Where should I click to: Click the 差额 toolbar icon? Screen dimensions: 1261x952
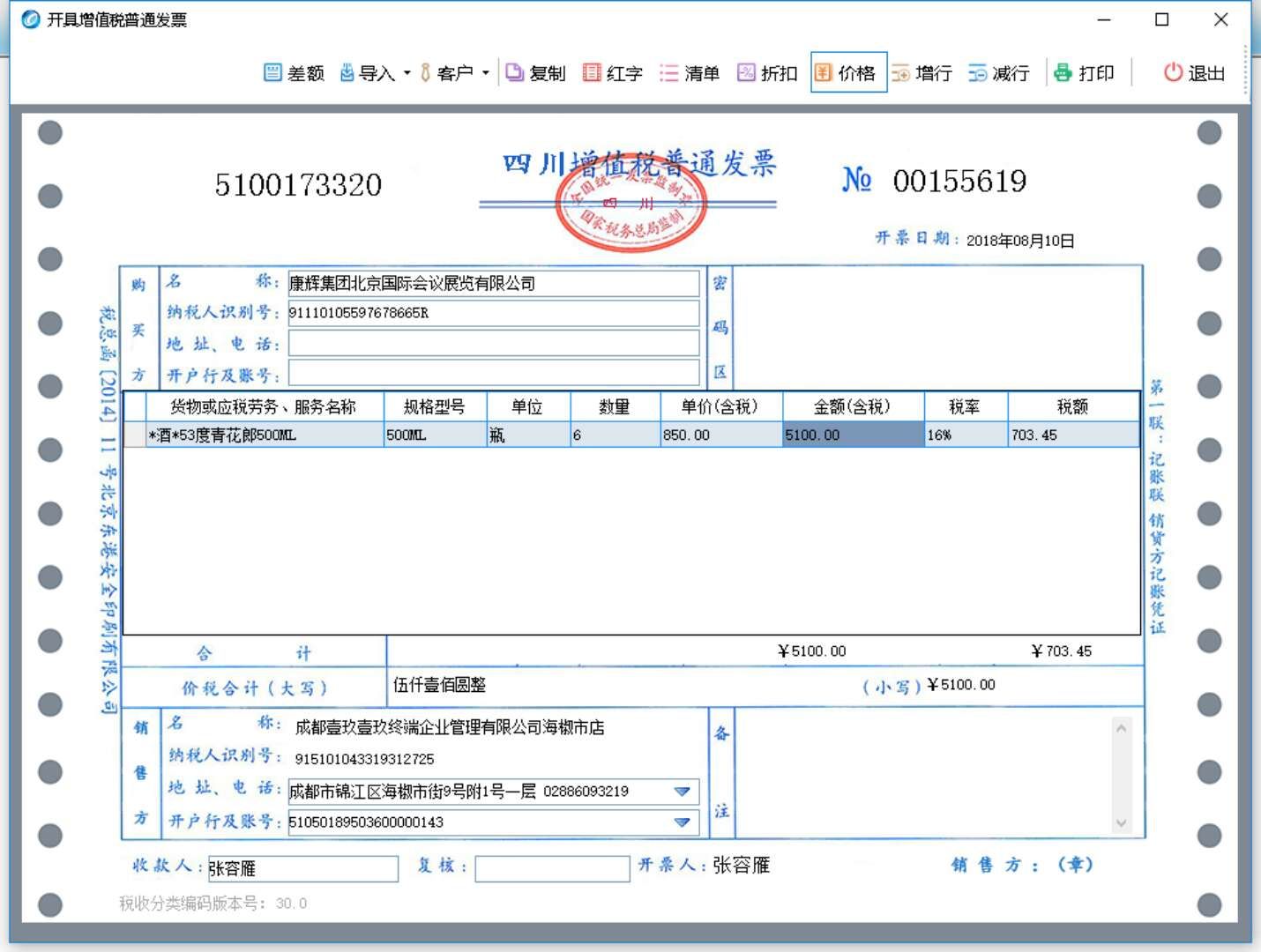[272, 73]
